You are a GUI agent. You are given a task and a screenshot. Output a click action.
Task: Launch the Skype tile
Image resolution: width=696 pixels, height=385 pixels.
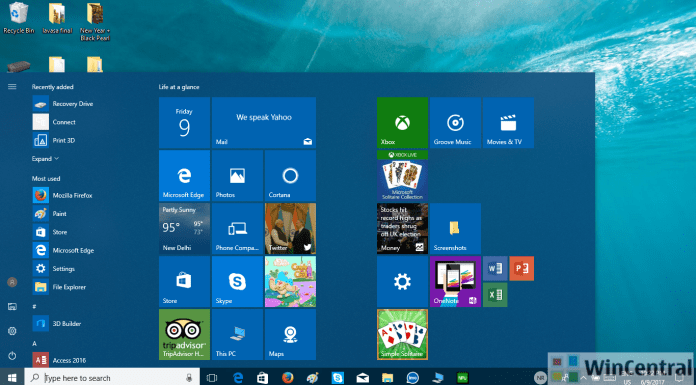(237, 282)
